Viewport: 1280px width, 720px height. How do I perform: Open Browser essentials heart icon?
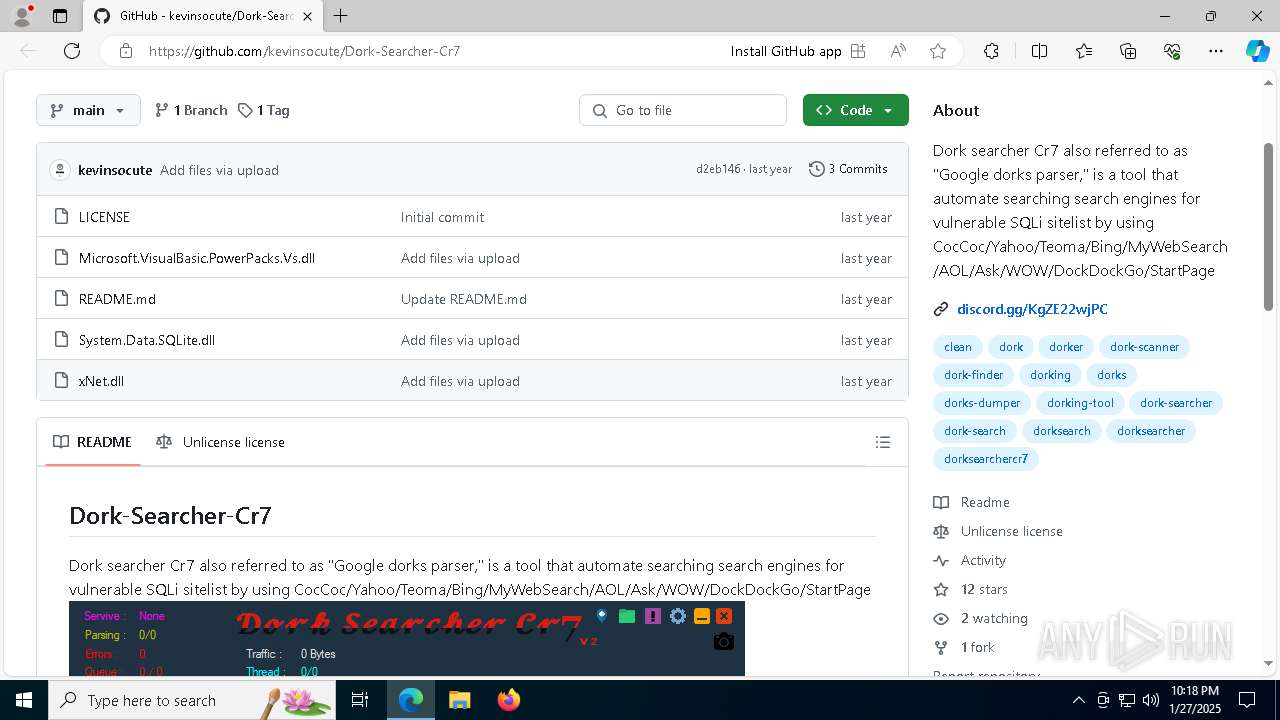[1172, 51]
